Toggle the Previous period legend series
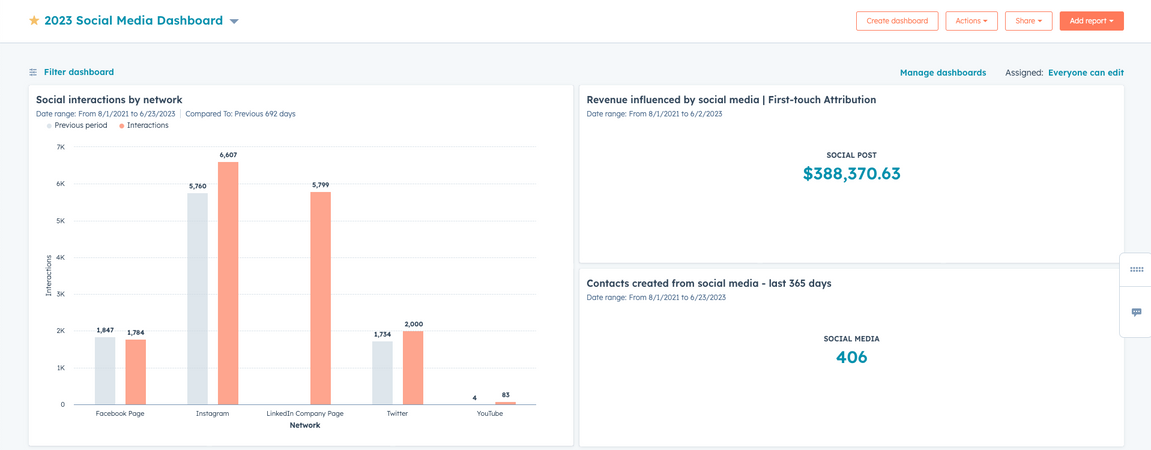The width and height of the screenshot is (1151, 450). point(80,126)
